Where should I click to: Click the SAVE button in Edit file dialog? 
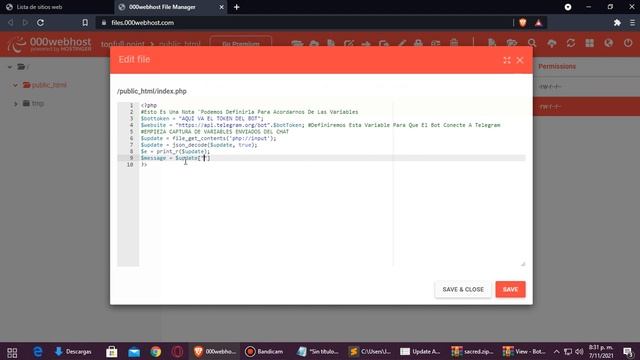coord(510,289)
